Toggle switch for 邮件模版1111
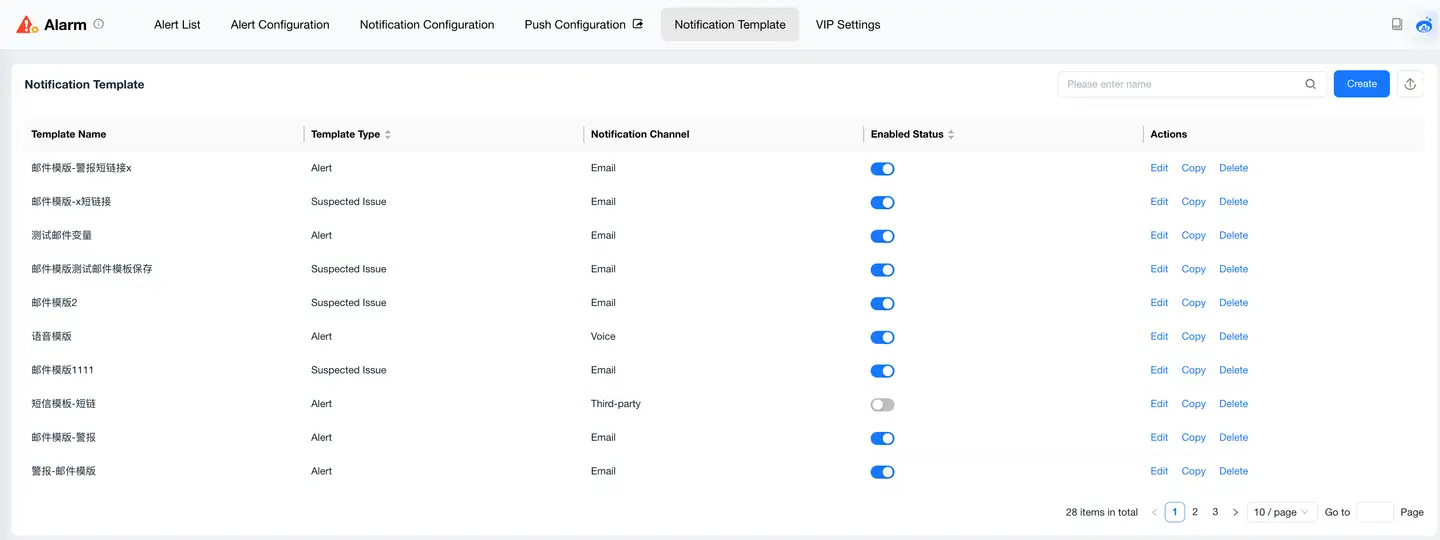Viewport: 1440px width, 540px height. [x=882, y=371]
